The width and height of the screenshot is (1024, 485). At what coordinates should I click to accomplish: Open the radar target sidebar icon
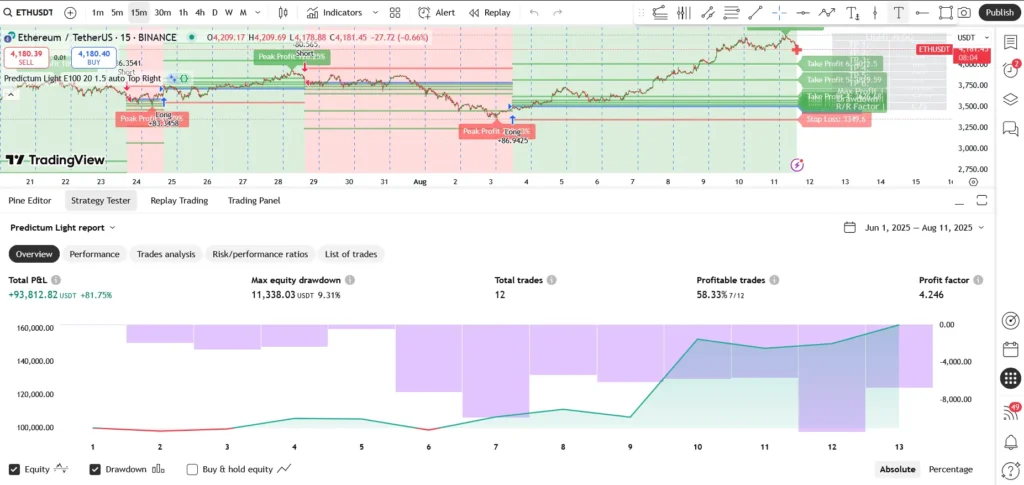1010,321
